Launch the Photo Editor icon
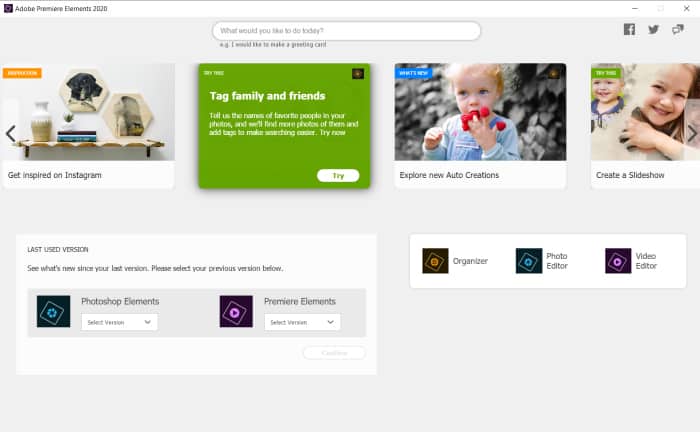This screenshot has width=700, height=432. click(x=529, y=261)
